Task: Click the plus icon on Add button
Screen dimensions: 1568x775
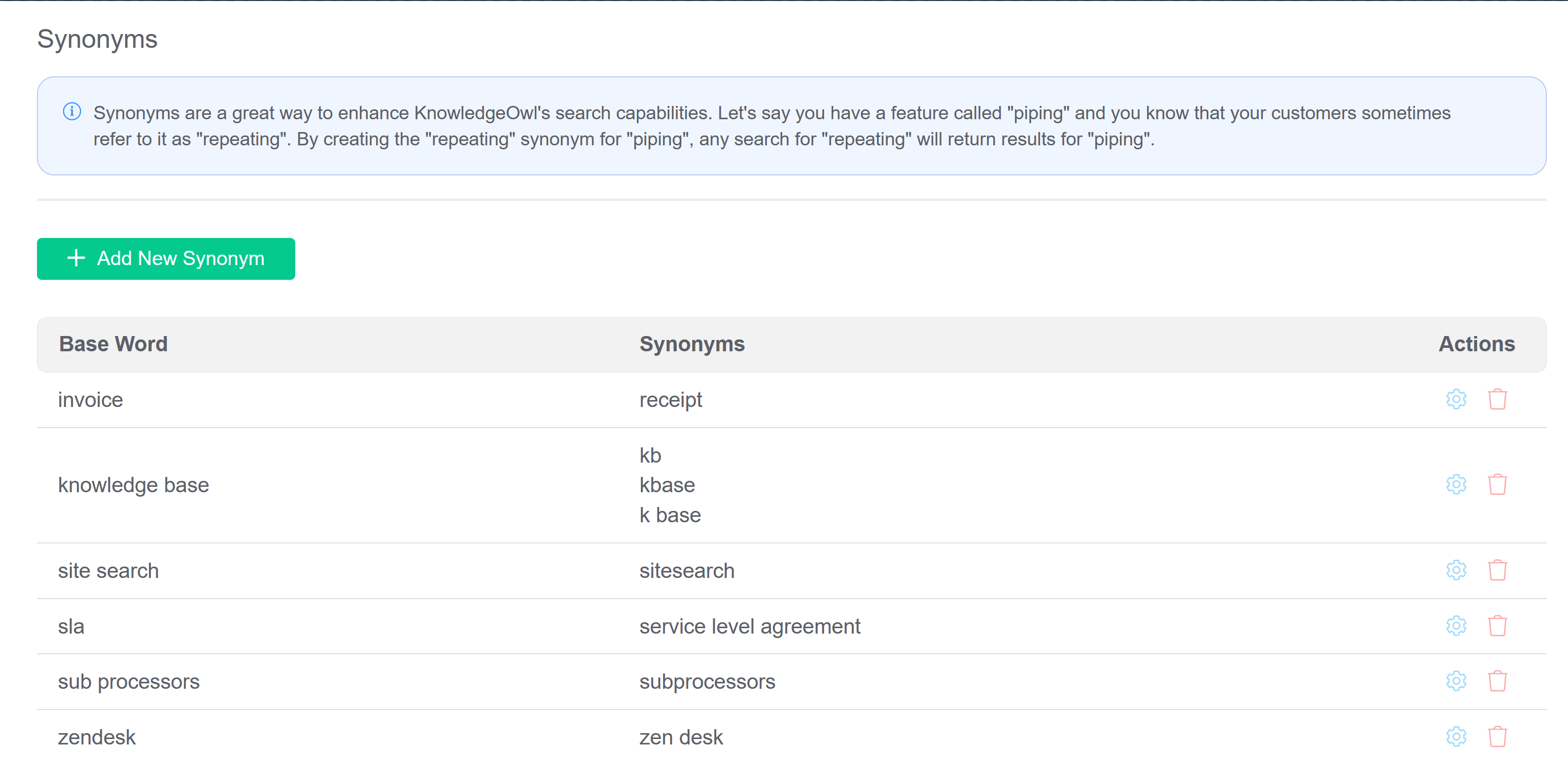Action: 76,258
